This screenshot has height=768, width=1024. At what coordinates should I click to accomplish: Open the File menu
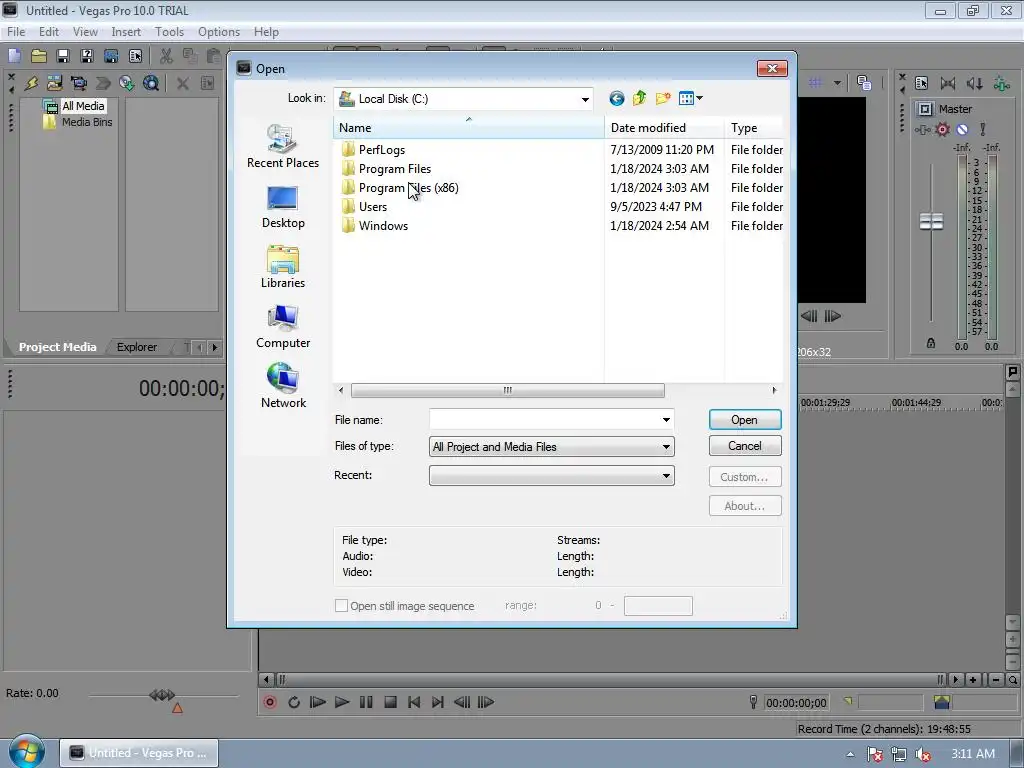click(16, 31)
